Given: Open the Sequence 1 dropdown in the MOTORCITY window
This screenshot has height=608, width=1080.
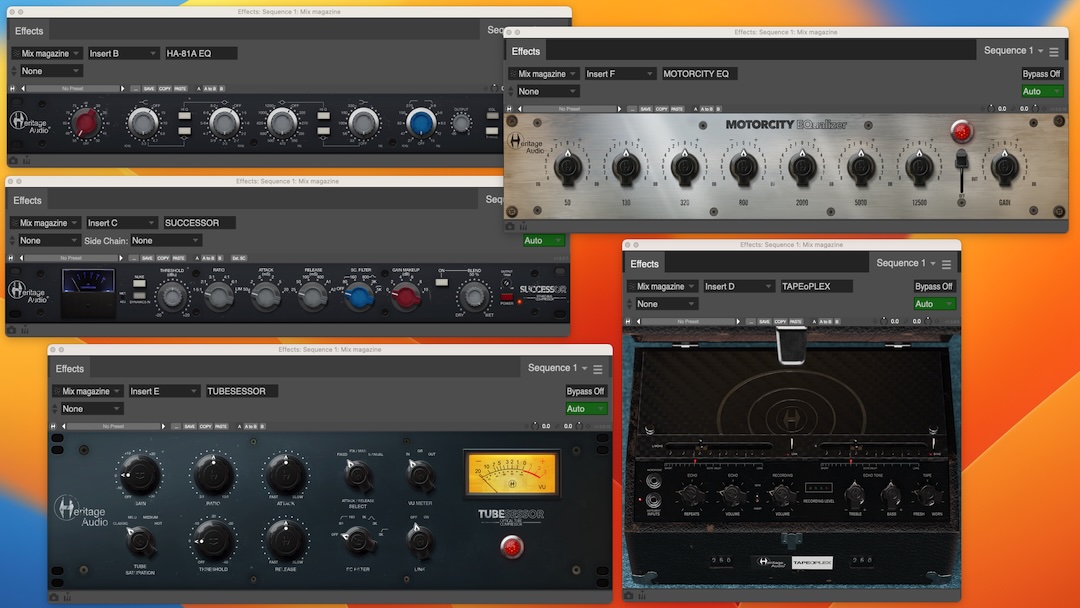Looking at the screenshot, I should point(1010,50).
